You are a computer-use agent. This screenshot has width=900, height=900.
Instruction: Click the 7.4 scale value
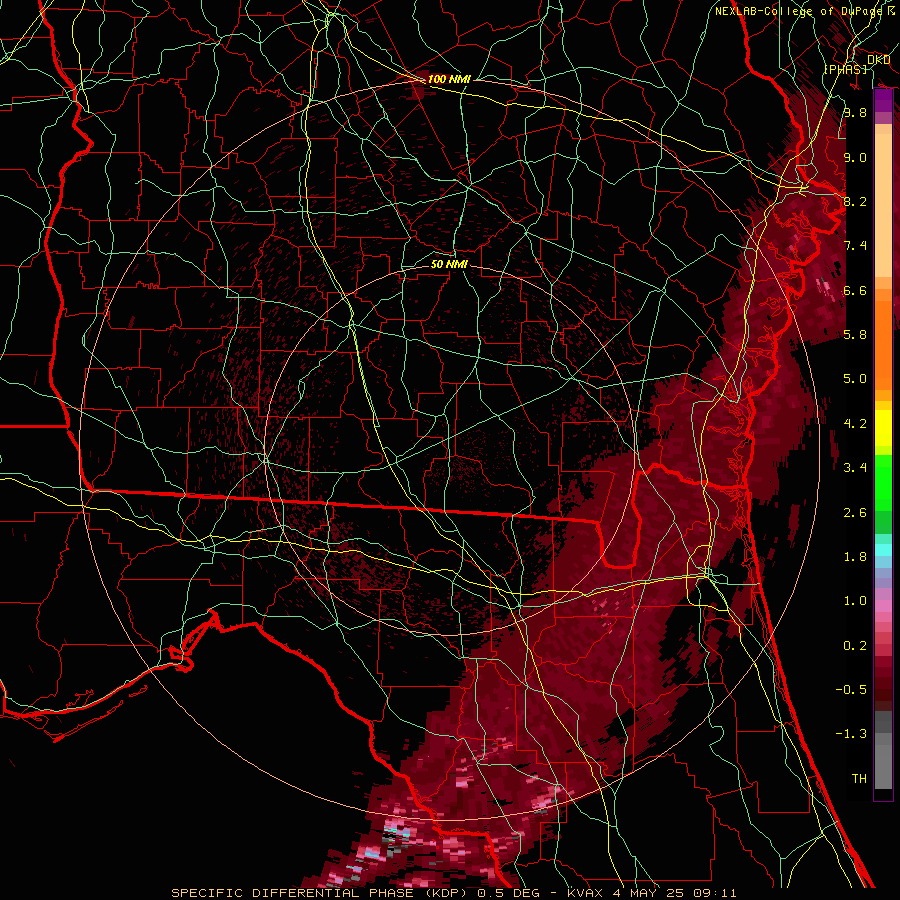855,246
